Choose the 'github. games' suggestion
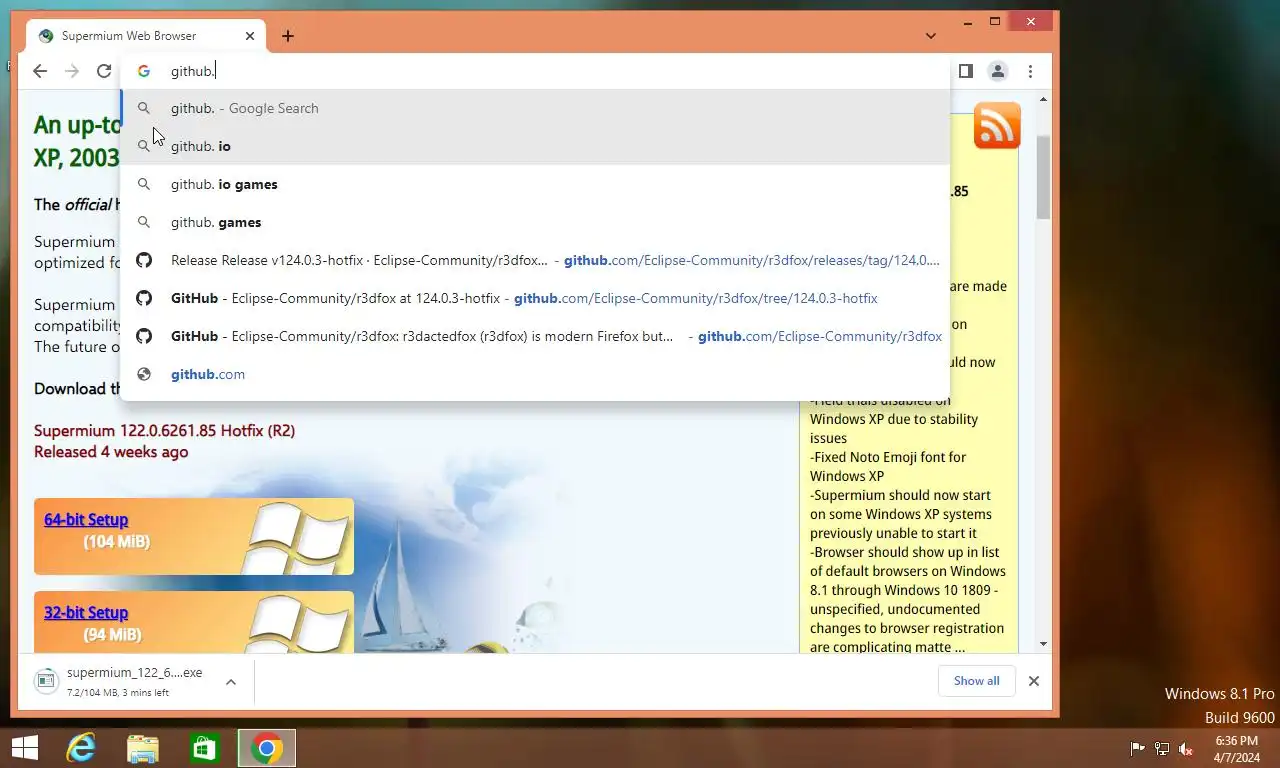Screen dimensions: 1280x768 coord(535,222)
